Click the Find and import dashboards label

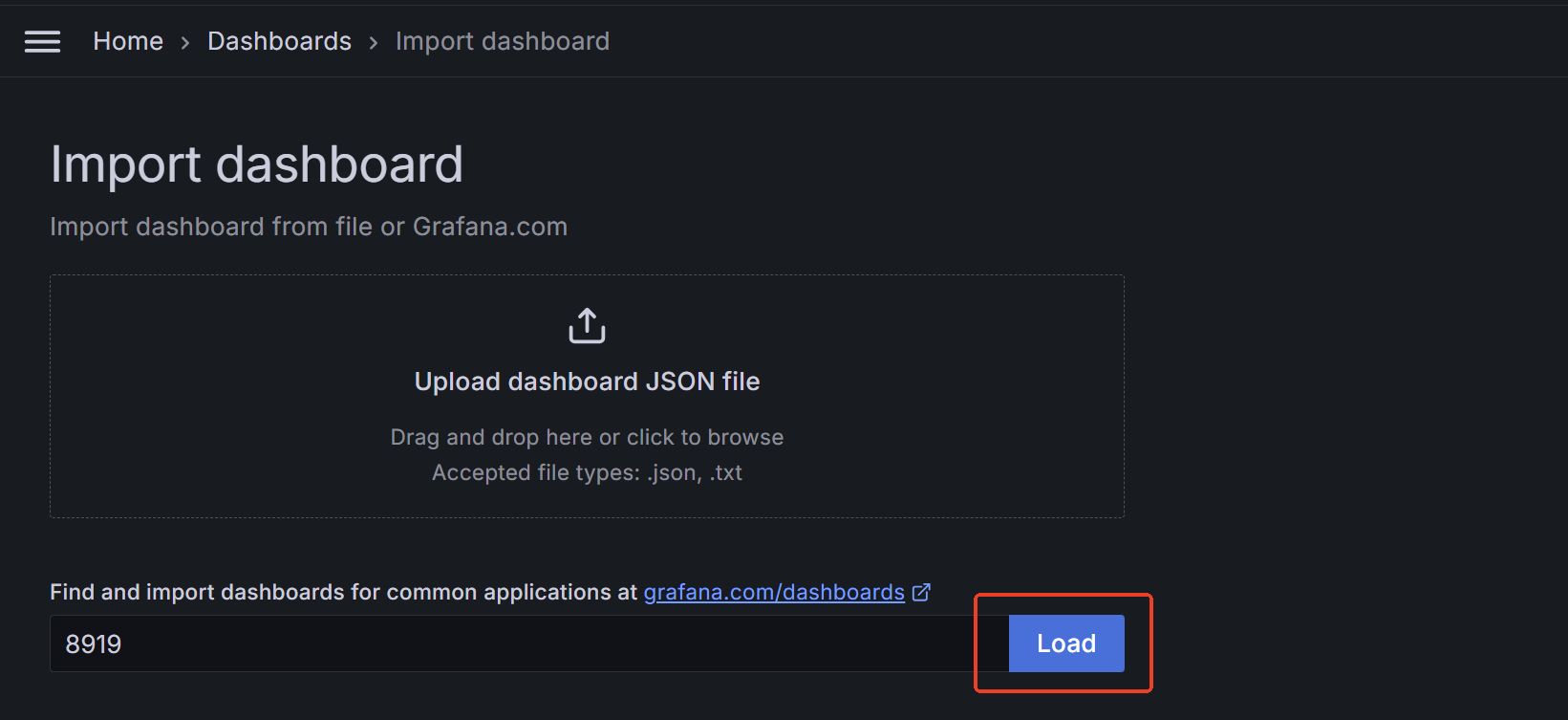[x=342, y=593]
